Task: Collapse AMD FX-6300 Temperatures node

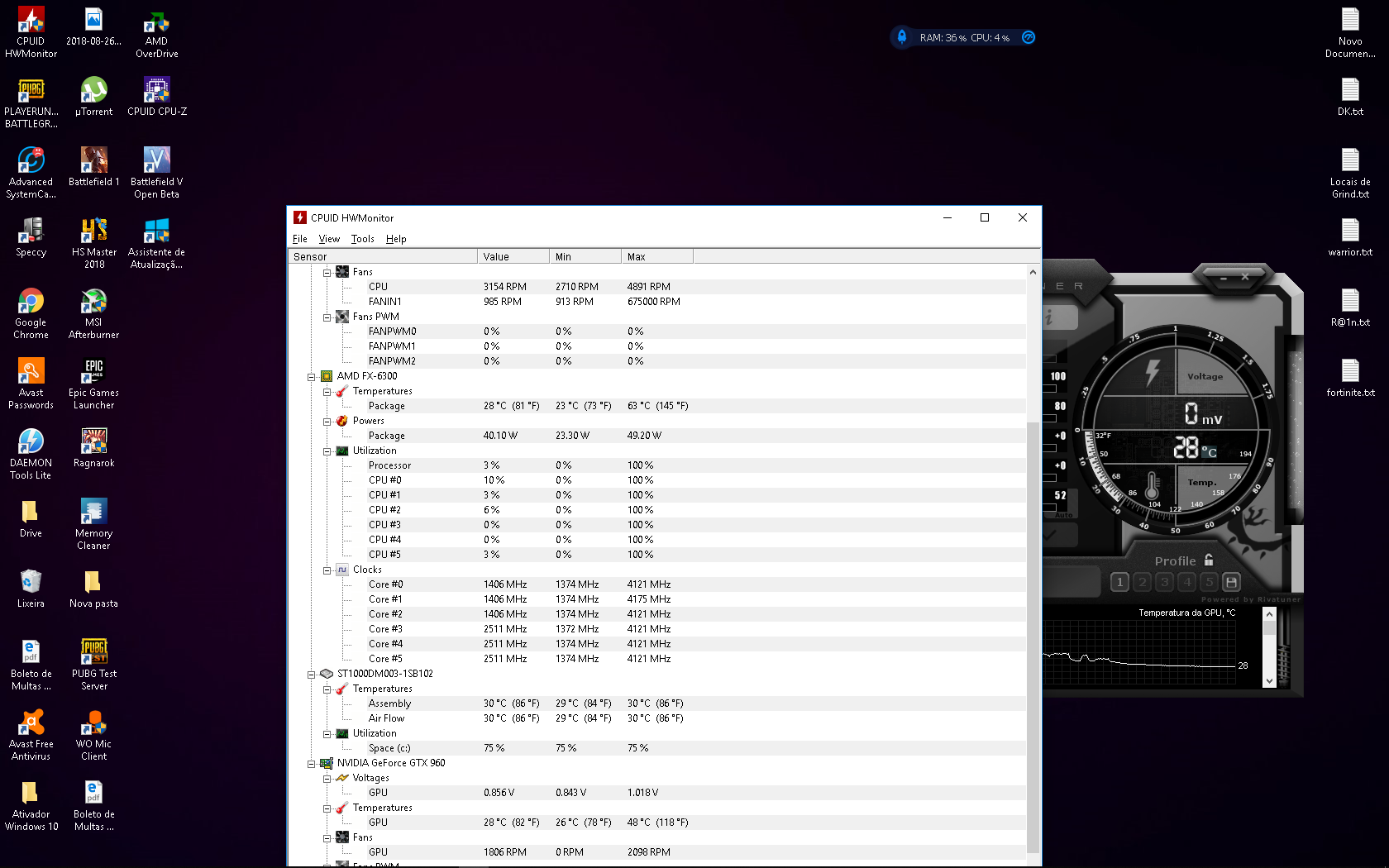Action: 327,391
